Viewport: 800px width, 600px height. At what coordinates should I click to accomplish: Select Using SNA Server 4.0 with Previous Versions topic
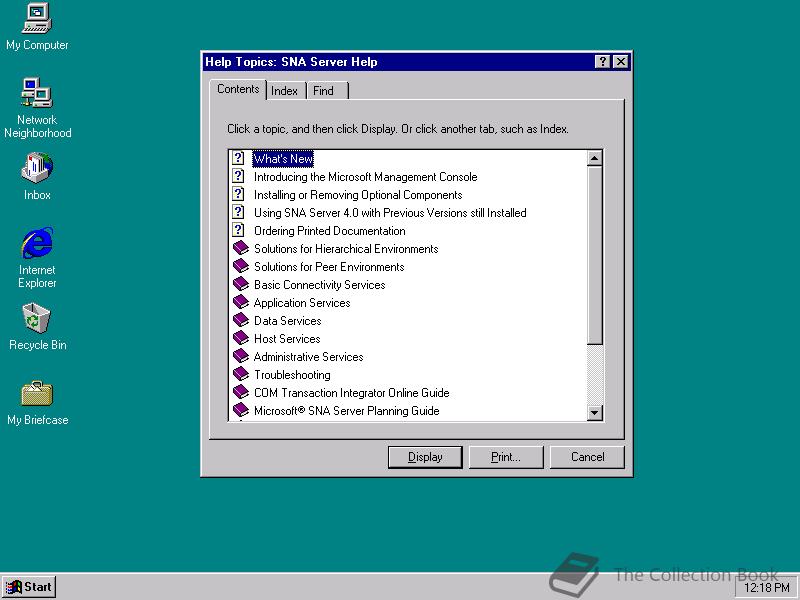point(390,212)
